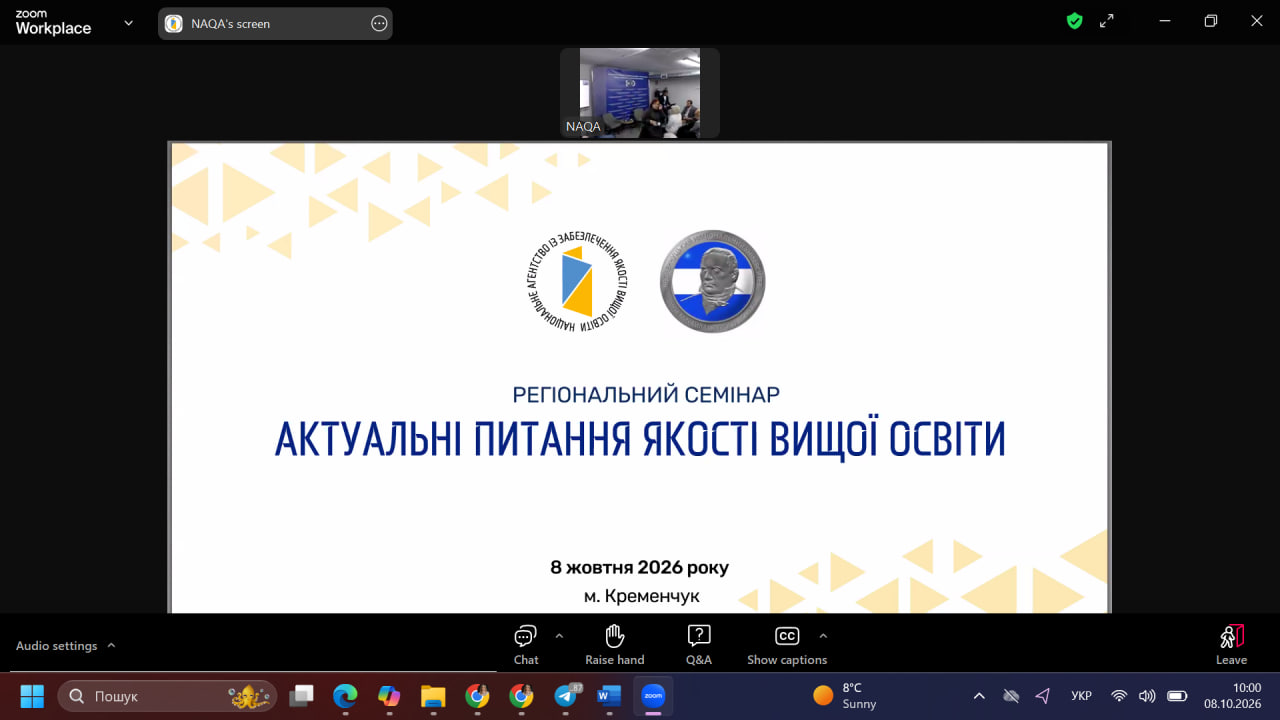The image size is (1280, 720).
Task: Click the date text '8 жовтня 2026 року'
Action: [x=640, y=568]
